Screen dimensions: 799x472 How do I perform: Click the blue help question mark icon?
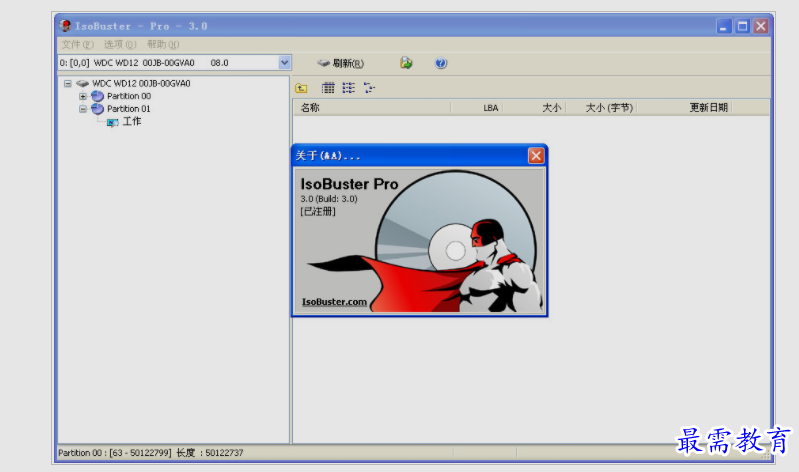[441, 63]
